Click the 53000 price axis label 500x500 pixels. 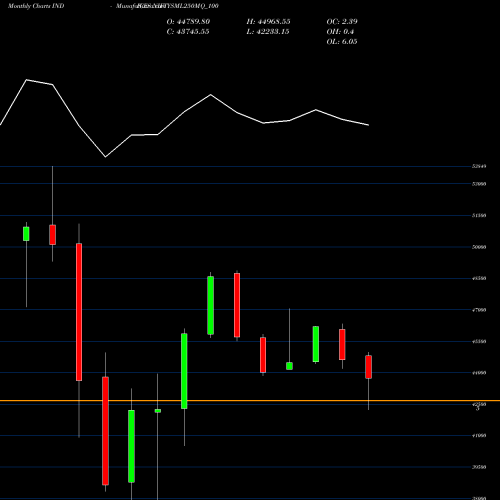pyautogui.click(x=479, y=184)
